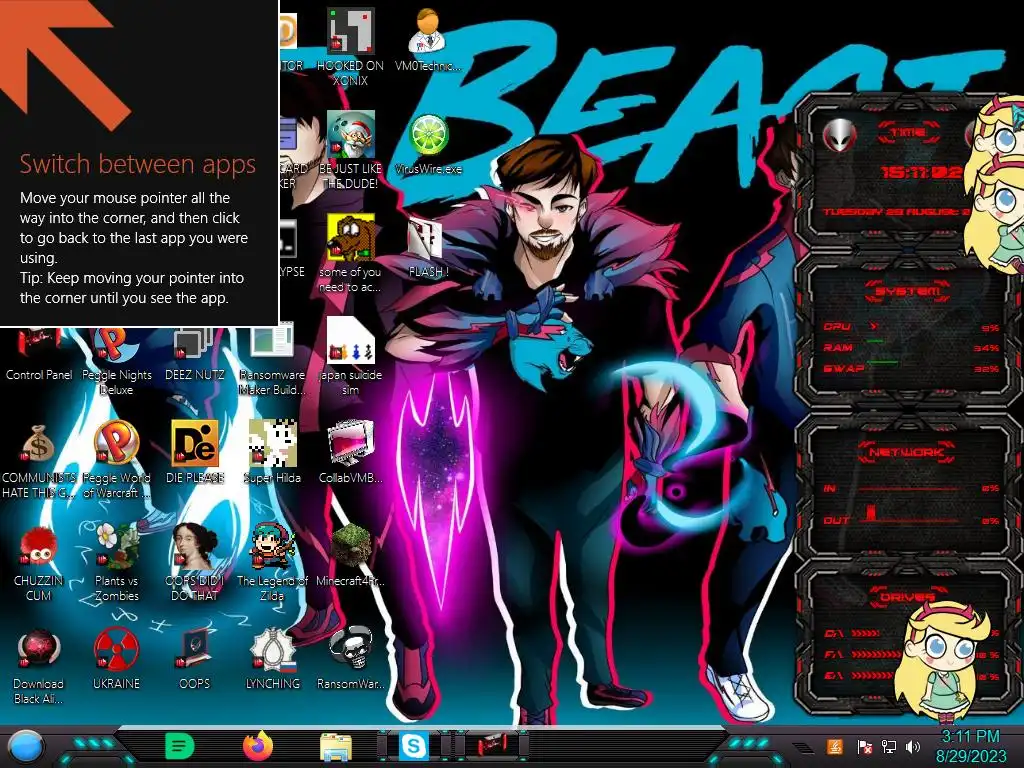Click the RAM usage row in SYSTEM gadget
Image resolution: width=1024 pixels, height=768 pixels.
coord(911,347)
